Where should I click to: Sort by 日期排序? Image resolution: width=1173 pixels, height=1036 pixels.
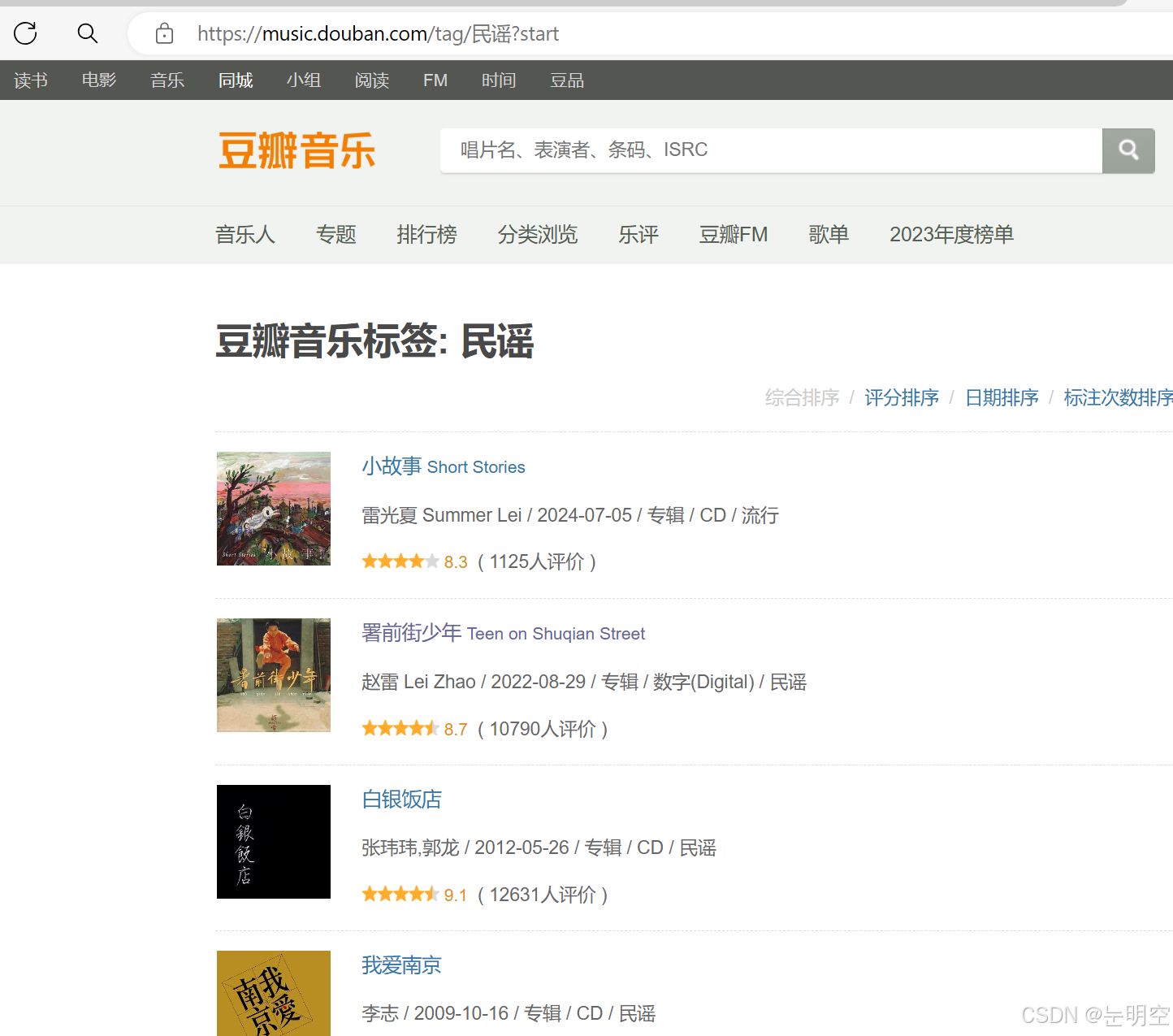[x=1002, y=397]
